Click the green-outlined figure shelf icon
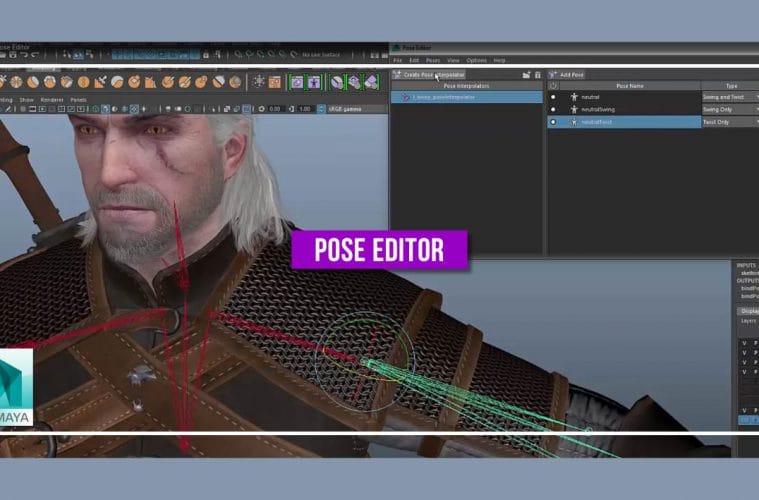The height and width of the screenshot is (500, 759). pyautogui.click(x=313, y=81)
